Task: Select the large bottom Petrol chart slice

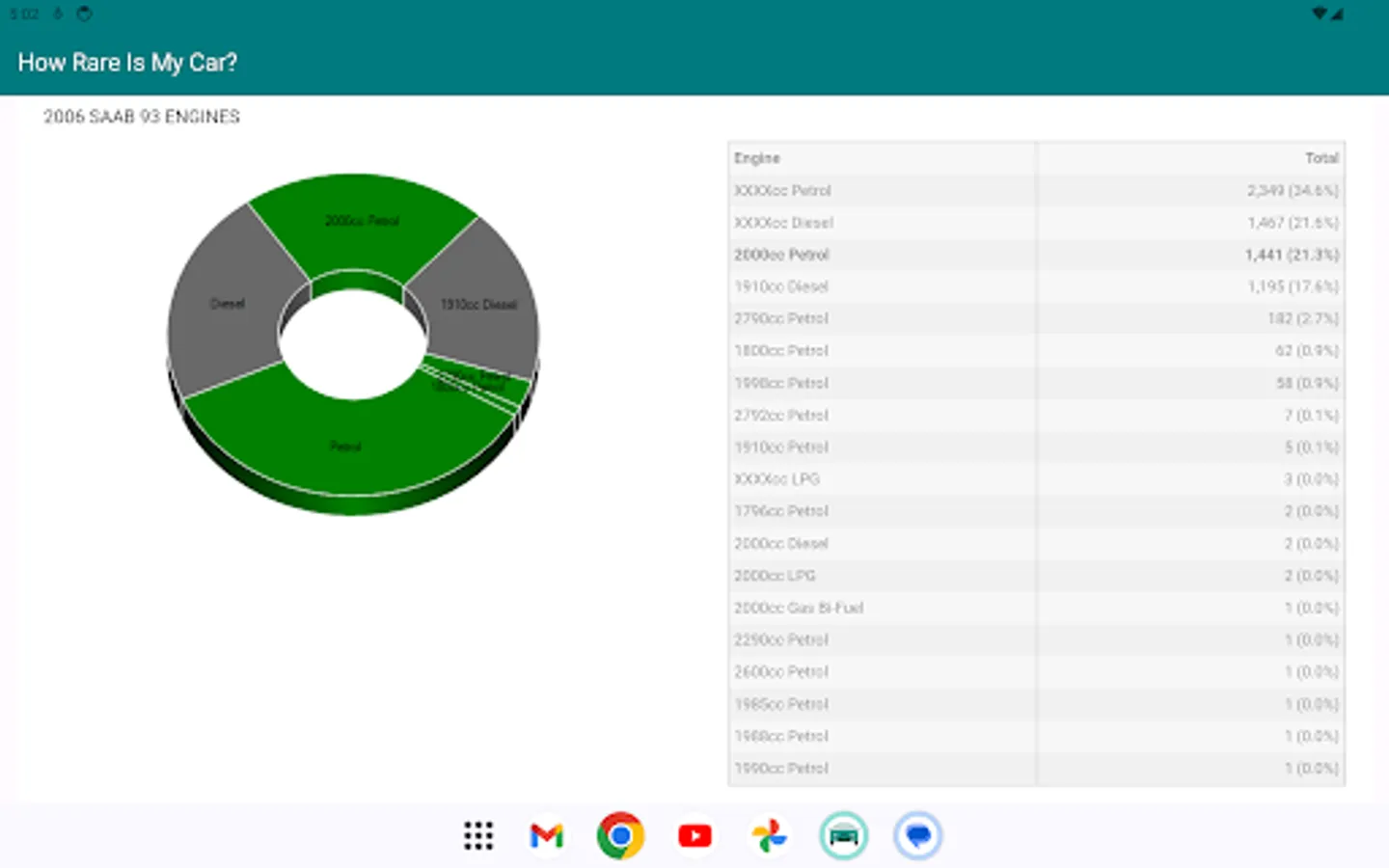Action: (x=345, y=447)
